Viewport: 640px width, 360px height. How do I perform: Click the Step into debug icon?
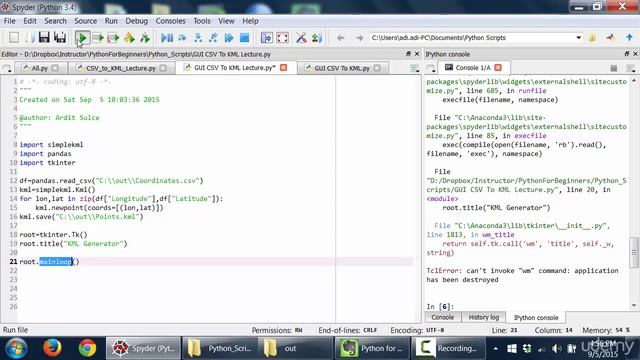coord(198,38)
